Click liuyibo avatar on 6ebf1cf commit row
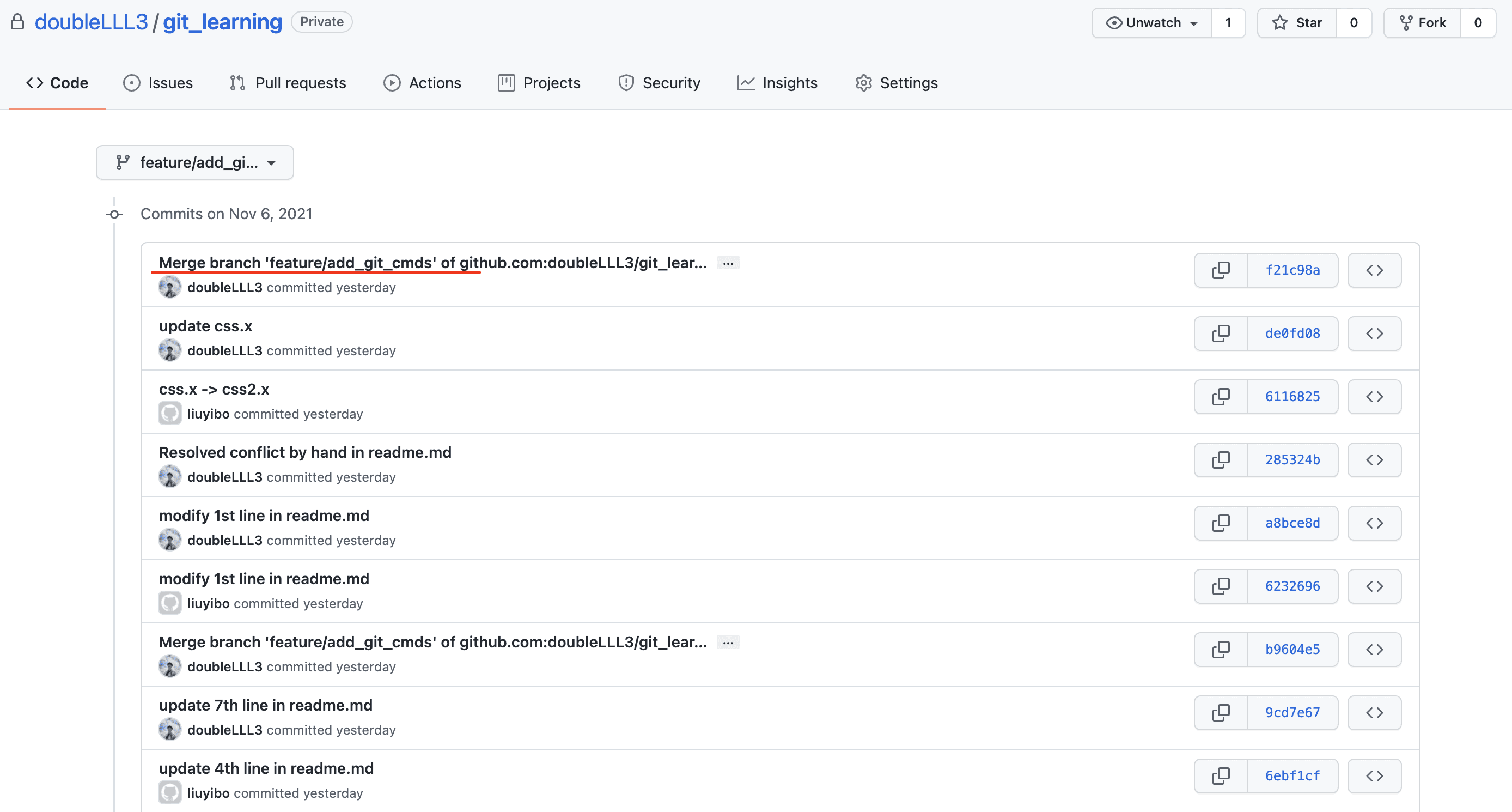 tap(169, 793)
